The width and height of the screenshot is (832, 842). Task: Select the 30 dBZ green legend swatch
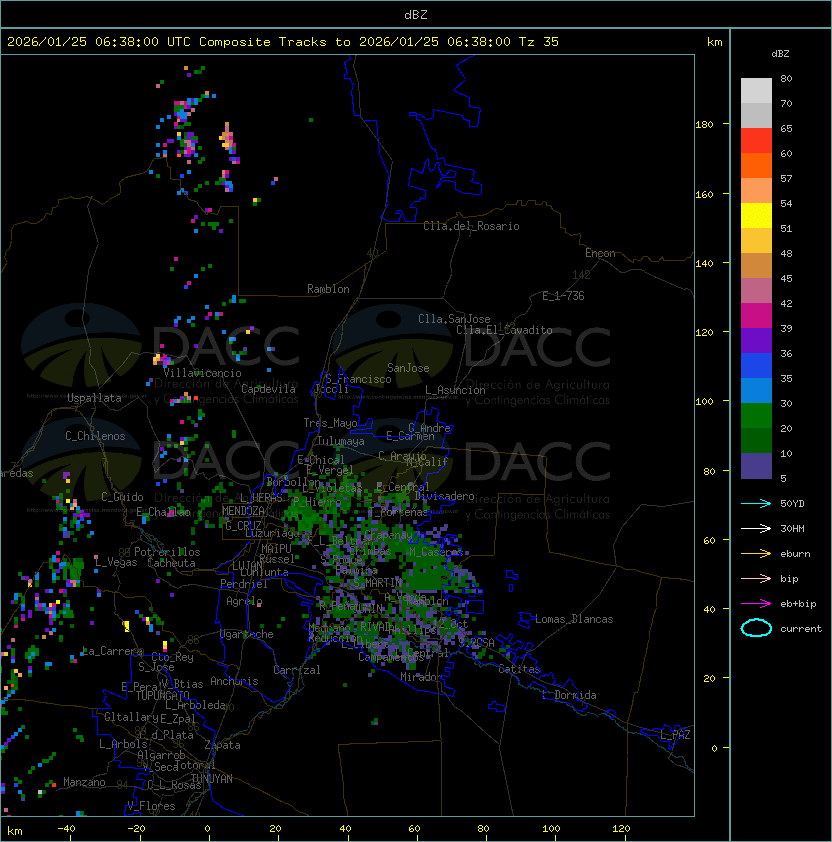tap(756, 416)
